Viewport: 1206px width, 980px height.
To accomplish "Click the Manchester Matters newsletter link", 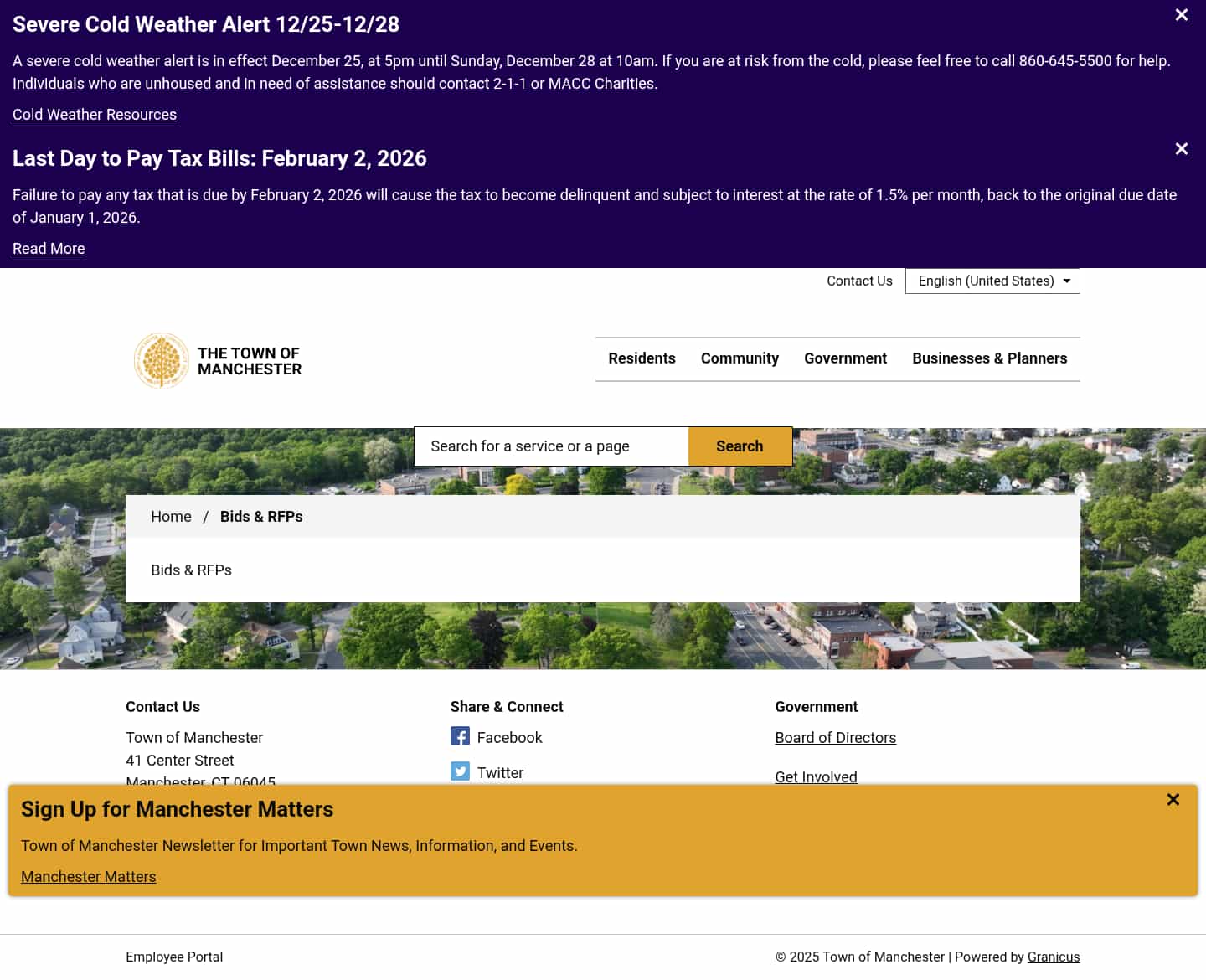I will click(x=88, y=876).
